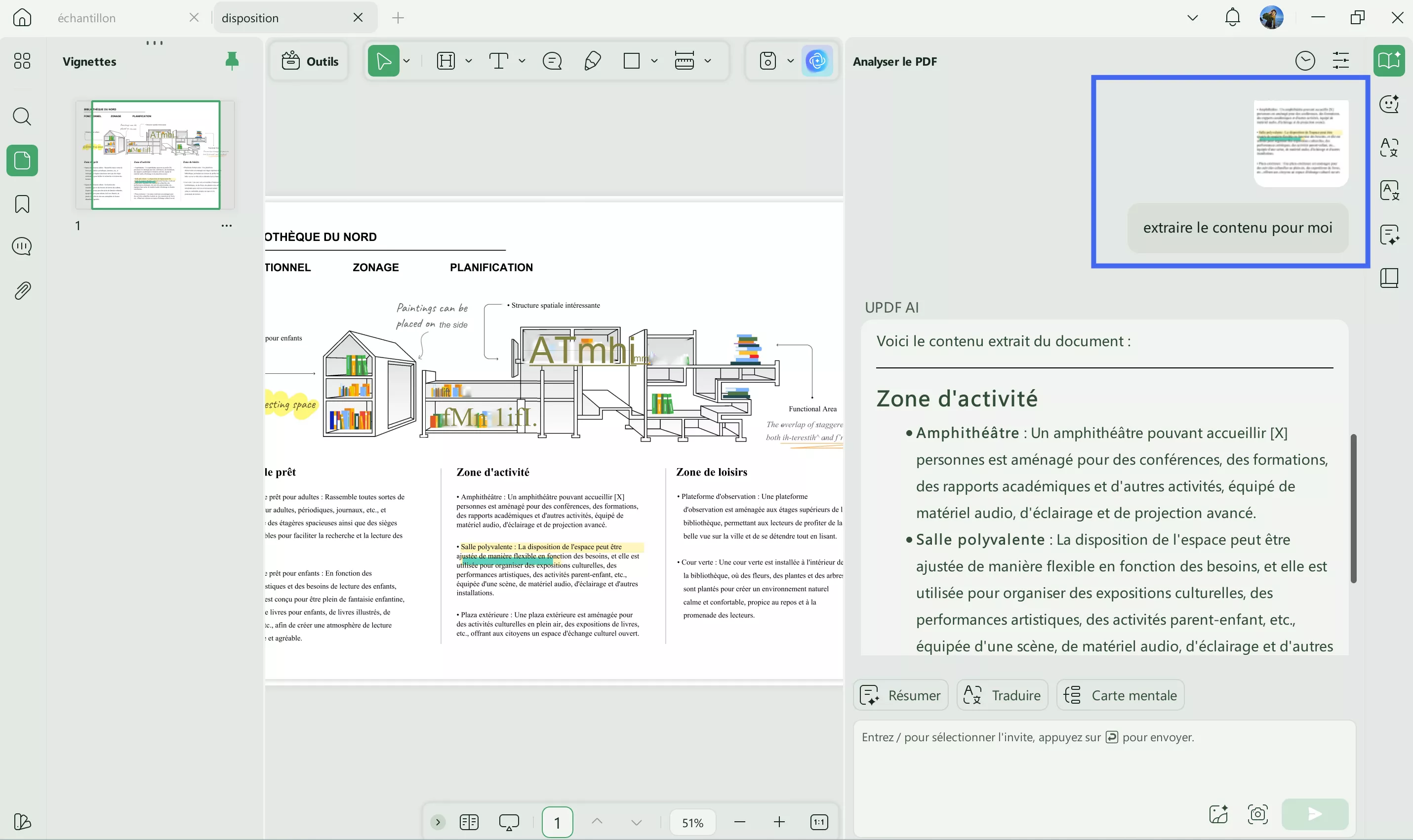Expand the selection tool dropdown
The width and height of the screenshot is (1413, 840).
[406, 61]
